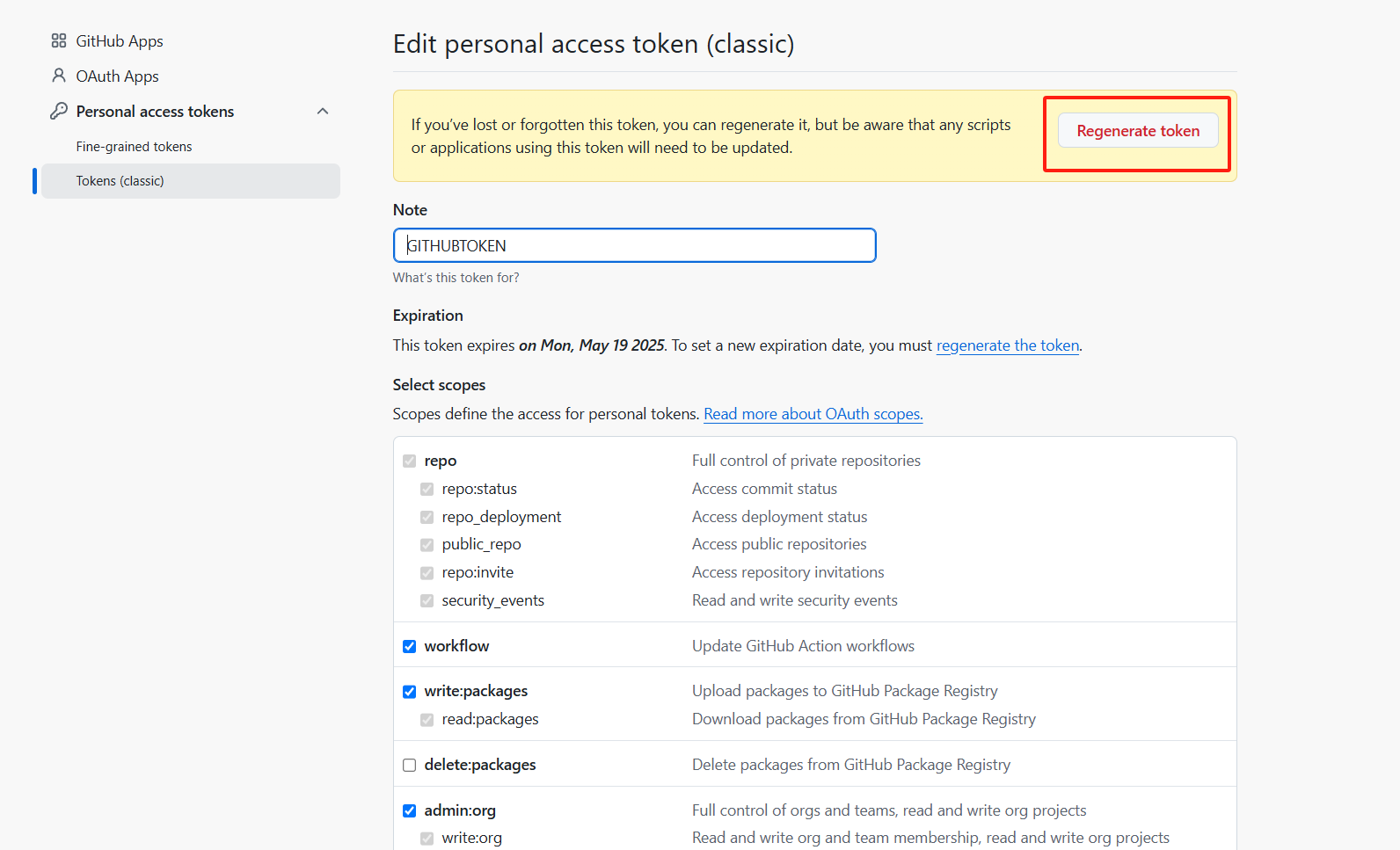Click the Regenerate token button

[x=1138, y=130]
